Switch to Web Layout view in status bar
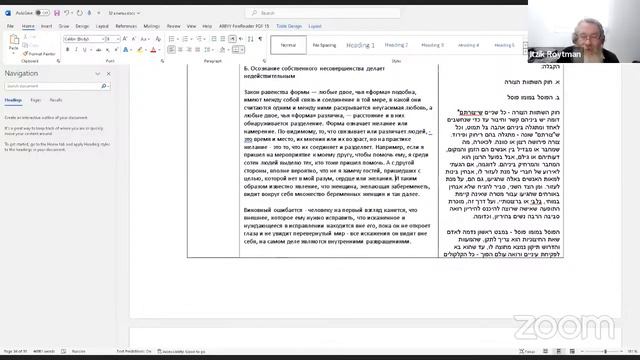This screenshot has height=360, width=640. click(x=572, y=351)
